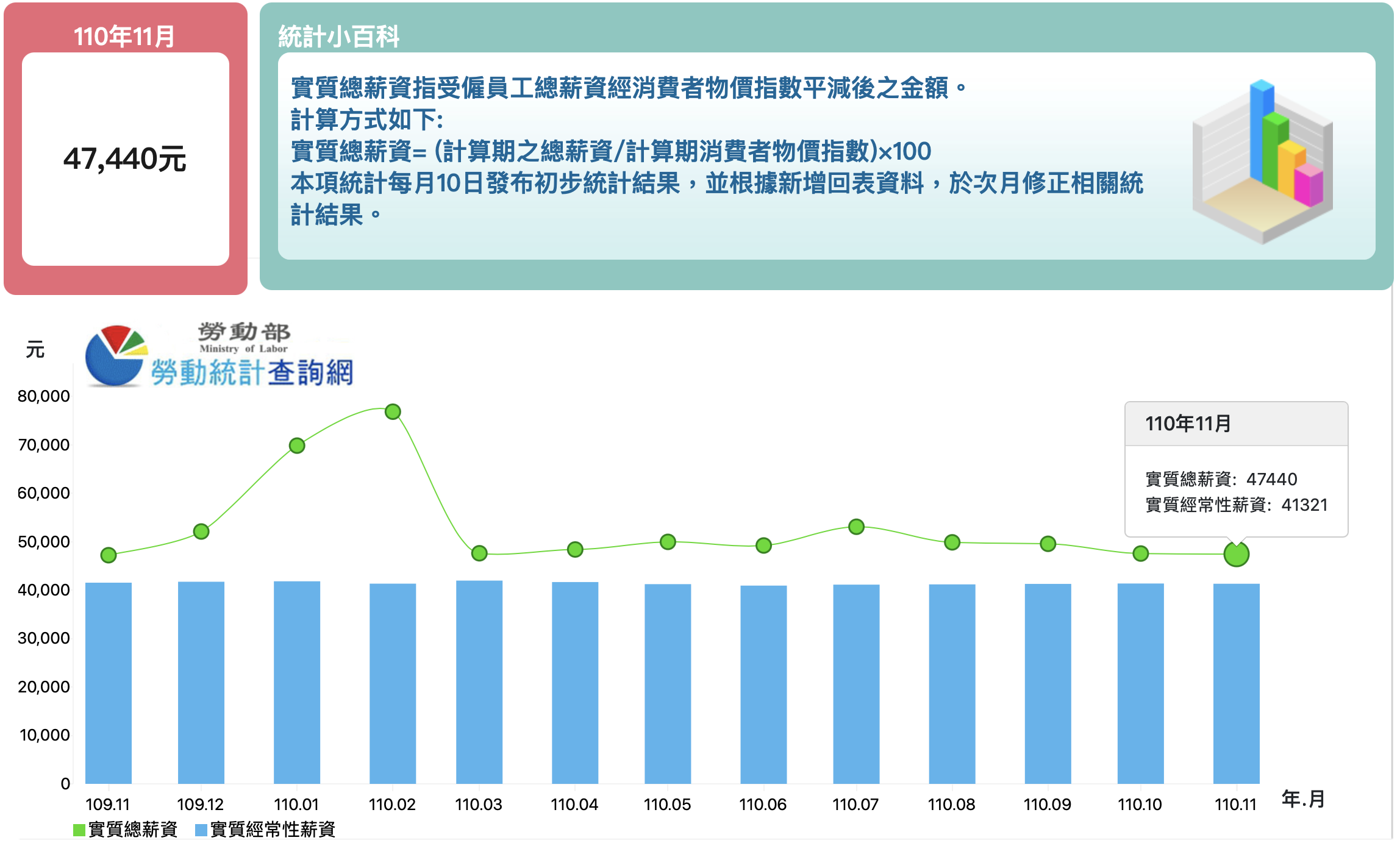Toggle the green 實質總薪資 legend entry

pyautogui.click(x=125, y=830)
